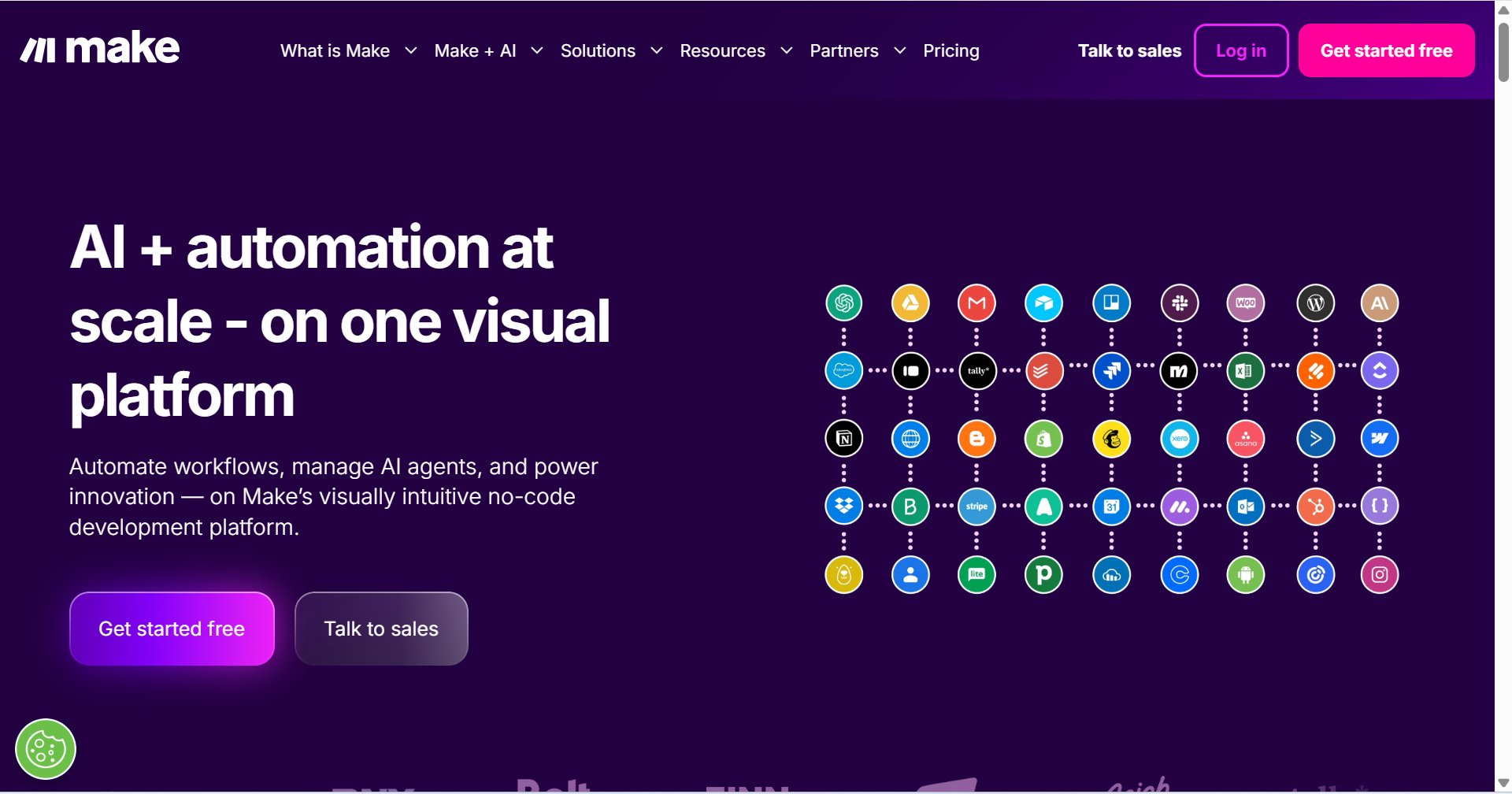Open the Solutions dropdown menu
Viewport: 1512px width, 794px height.
pyautogui.click(x=611, y=51)
